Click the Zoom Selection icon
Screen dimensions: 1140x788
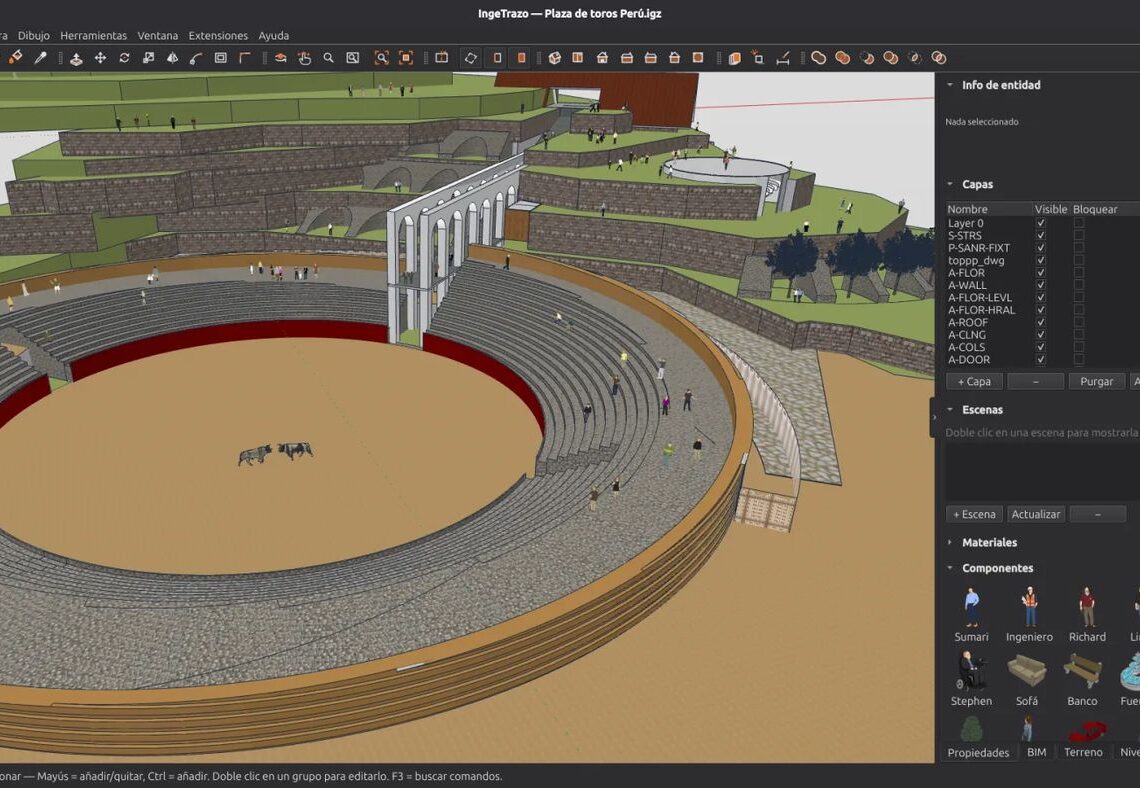click(406, 58)
